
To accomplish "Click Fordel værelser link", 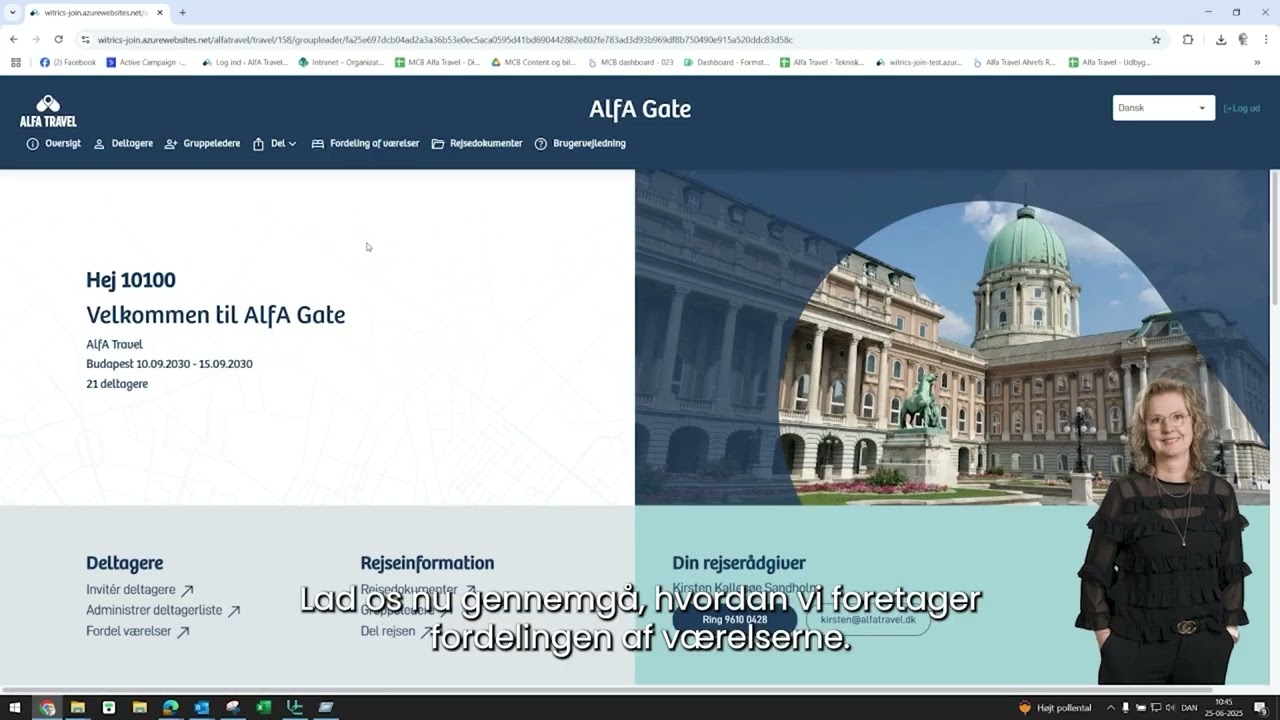I will pos(138,631).
